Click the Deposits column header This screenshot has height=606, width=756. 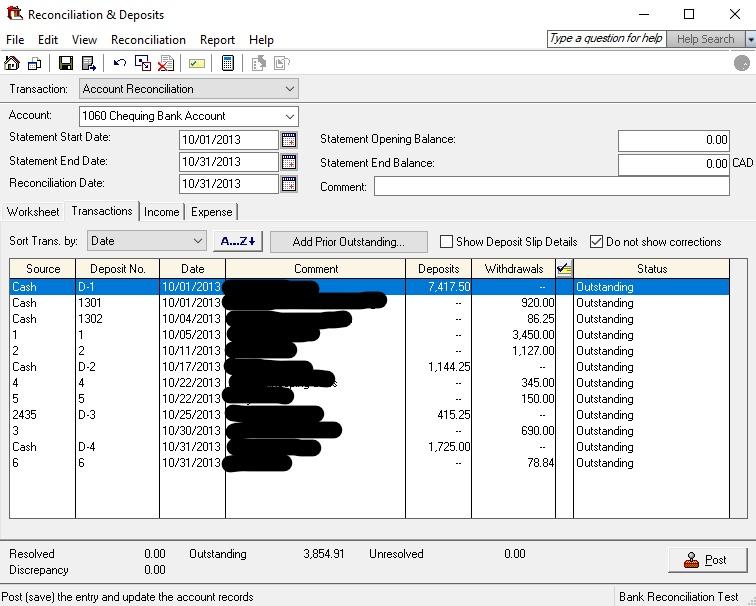(x=438, y=269)
